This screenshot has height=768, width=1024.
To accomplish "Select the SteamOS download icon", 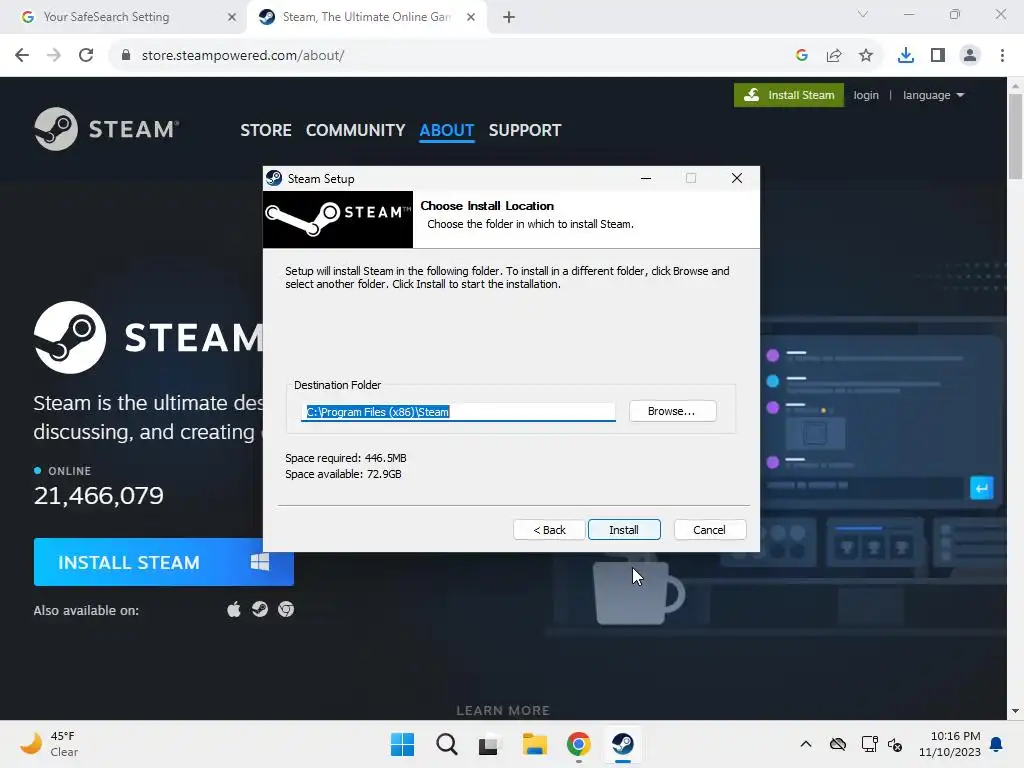I will click(x=260, y=609).
